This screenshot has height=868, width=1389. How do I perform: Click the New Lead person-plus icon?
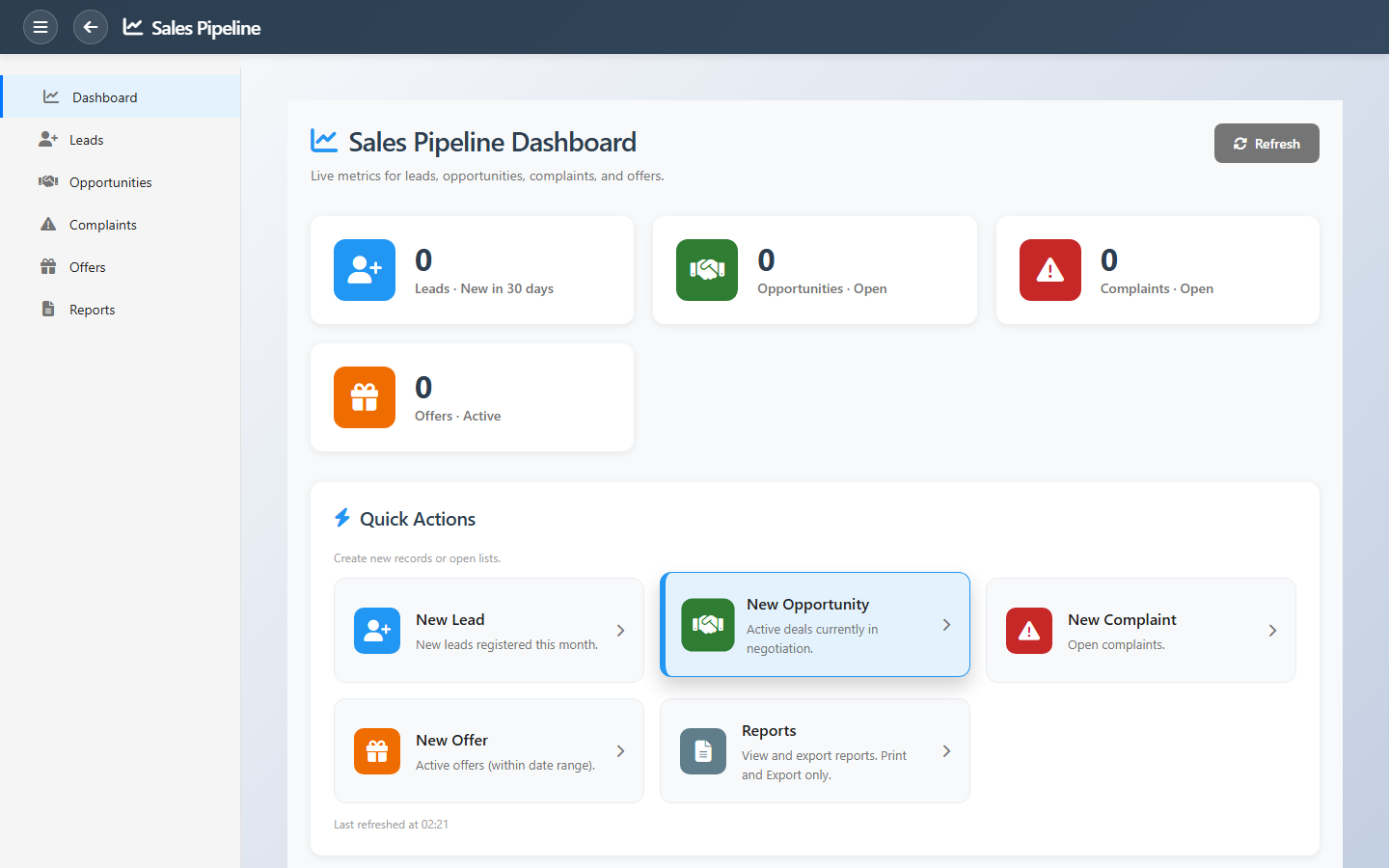(x=377, y=631)
